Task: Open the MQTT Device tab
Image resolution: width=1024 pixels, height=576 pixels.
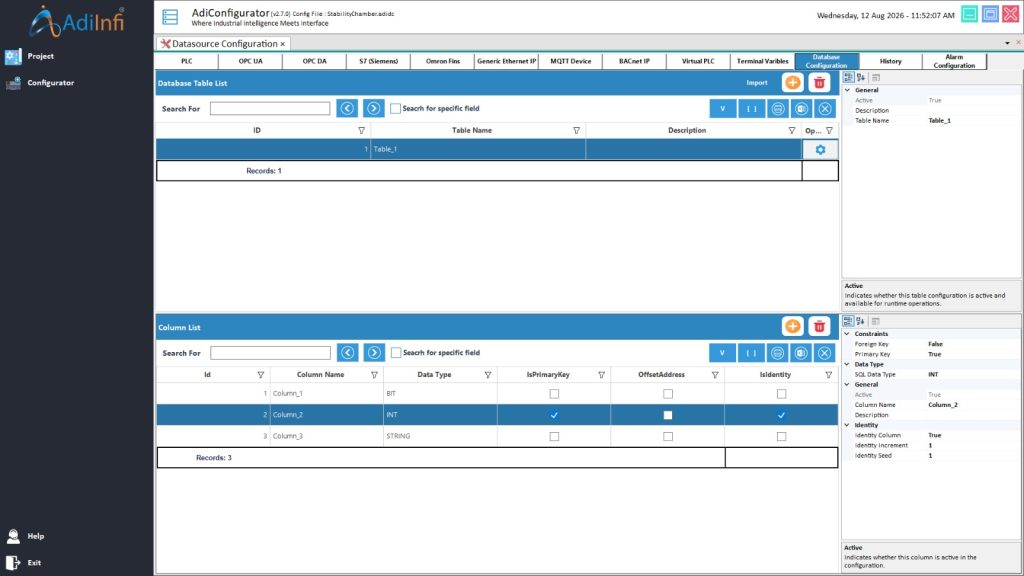Action: 571,61
